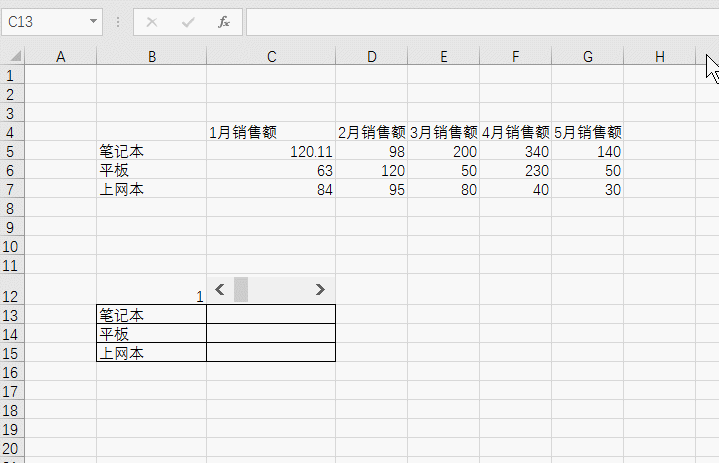This screenshot has width=719, height=463.
Task: Click the Cancel X formula bar icon
Action: 152,22
